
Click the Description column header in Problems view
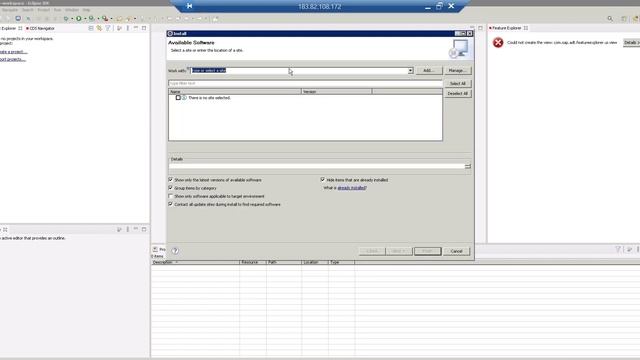[195, 262]
